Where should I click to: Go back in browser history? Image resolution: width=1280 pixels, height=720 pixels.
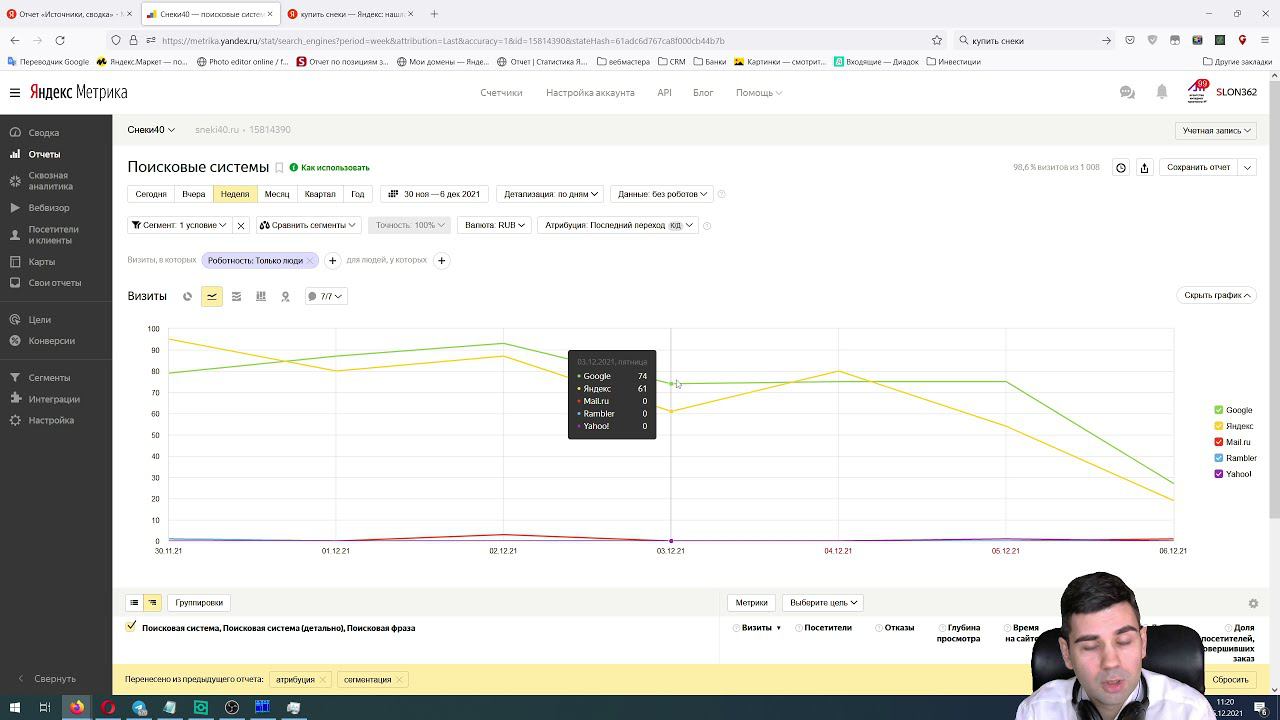pyautogui.click(x=15, y=40)
